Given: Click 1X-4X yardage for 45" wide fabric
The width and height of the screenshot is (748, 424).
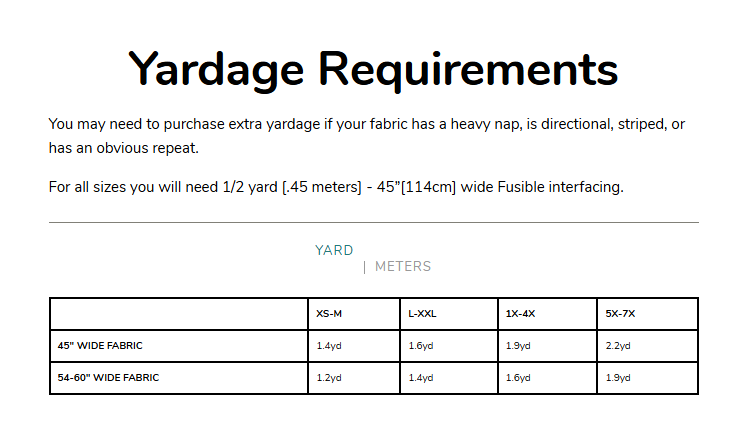Looking at the screenshot, I should coord(518,346).
